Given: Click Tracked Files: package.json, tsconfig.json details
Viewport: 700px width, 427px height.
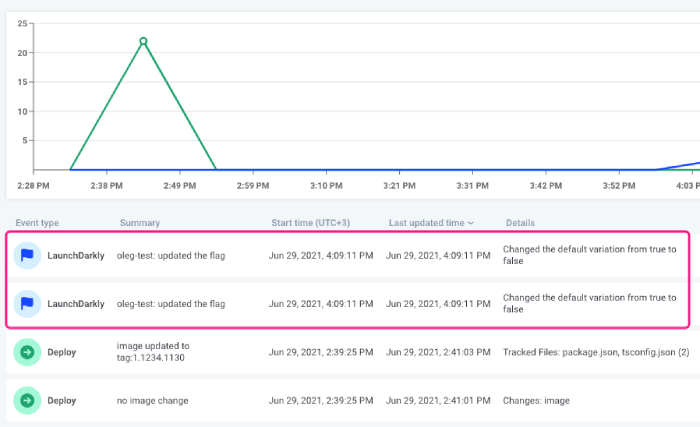Looking at the screenshot, I should pos(596,352).
